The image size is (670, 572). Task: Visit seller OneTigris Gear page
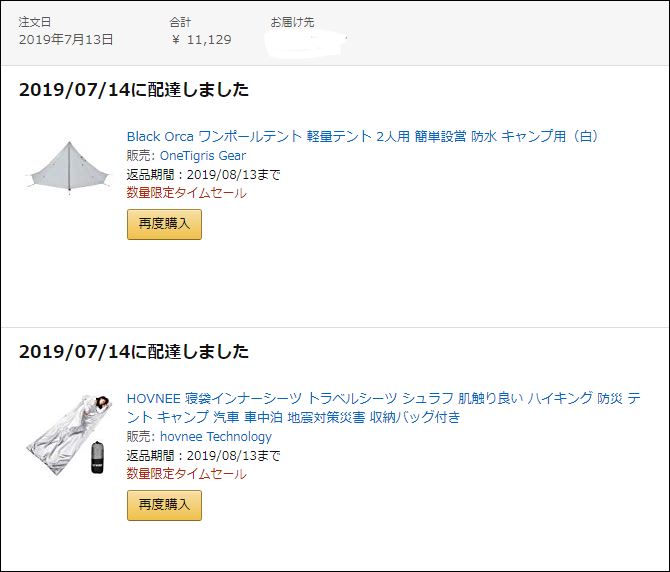203,155
